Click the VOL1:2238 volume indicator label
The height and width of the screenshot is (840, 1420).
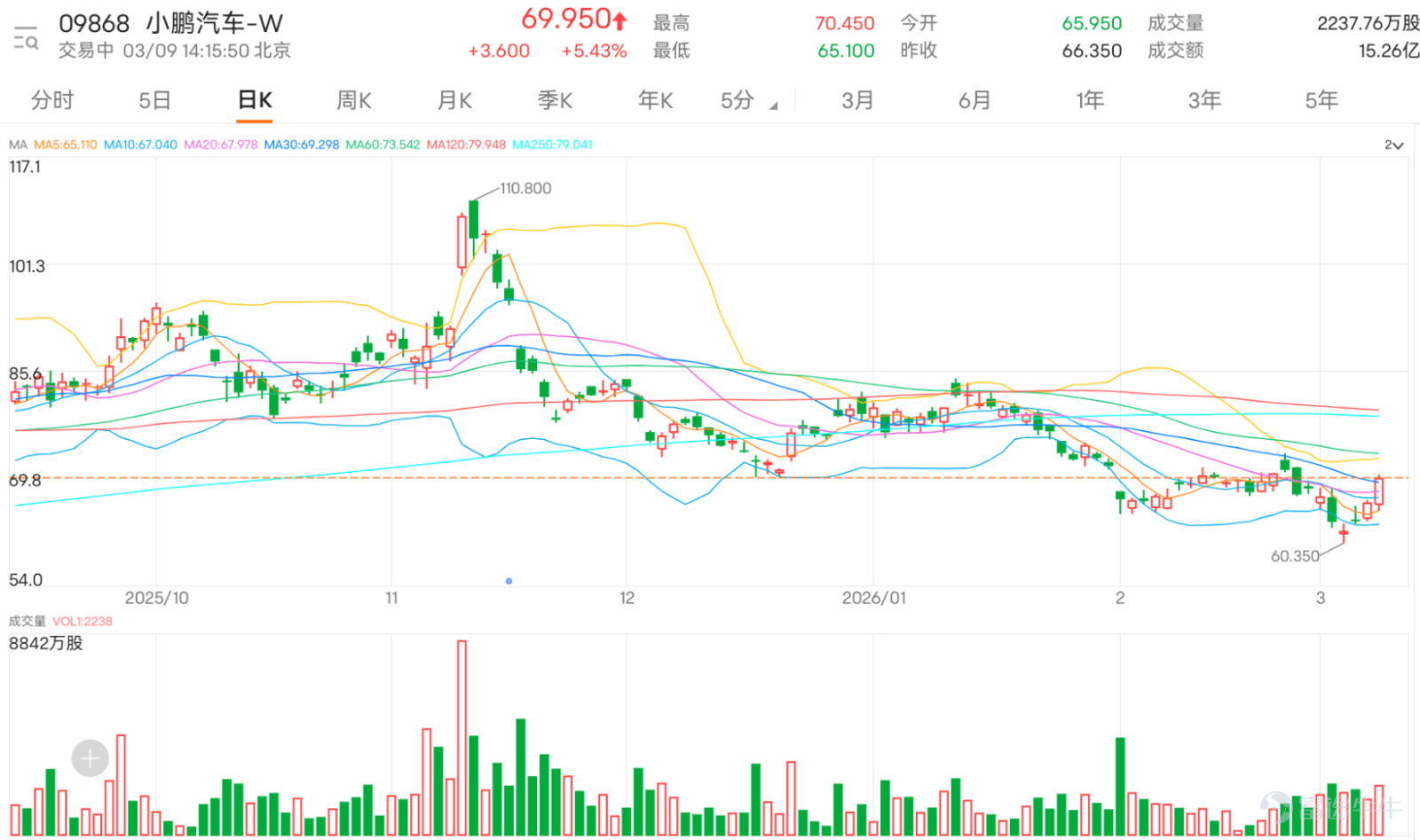(x=83, y=621)
